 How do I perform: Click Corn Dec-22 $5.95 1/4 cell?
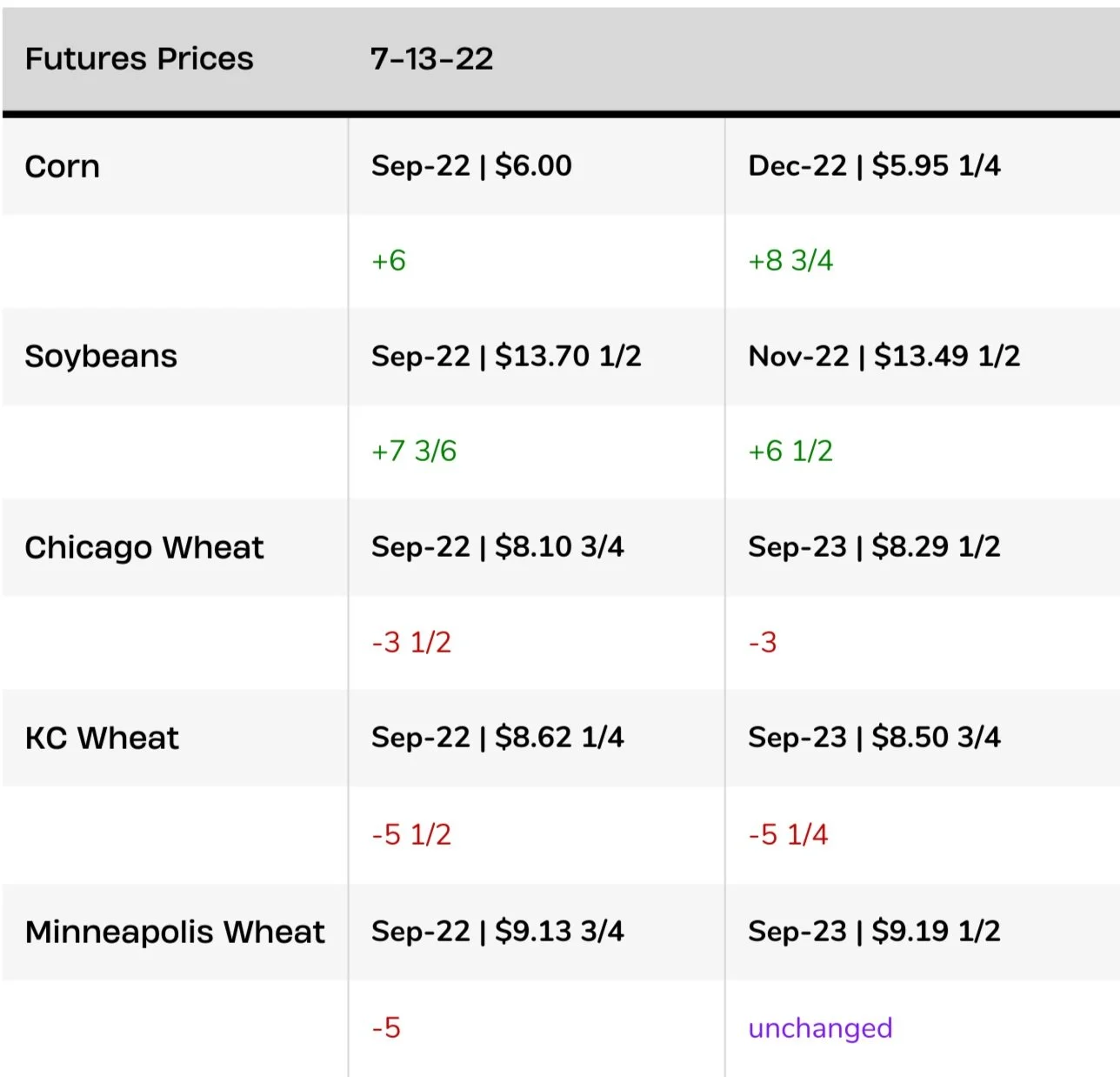[x=874, y=165]
